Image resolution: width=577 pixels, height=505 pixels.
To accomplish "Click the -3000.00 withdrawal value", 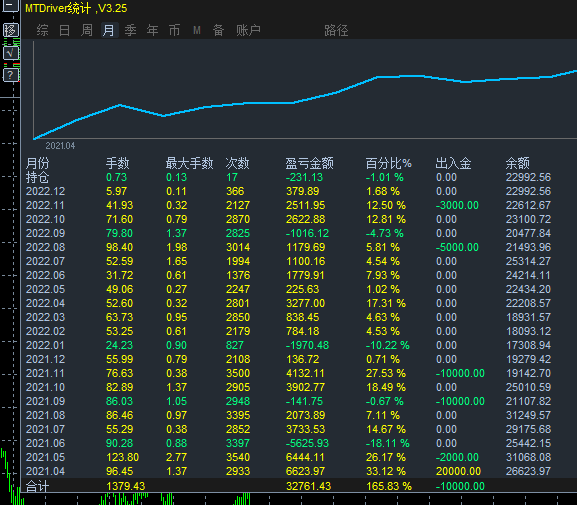I will coord(457,205).
